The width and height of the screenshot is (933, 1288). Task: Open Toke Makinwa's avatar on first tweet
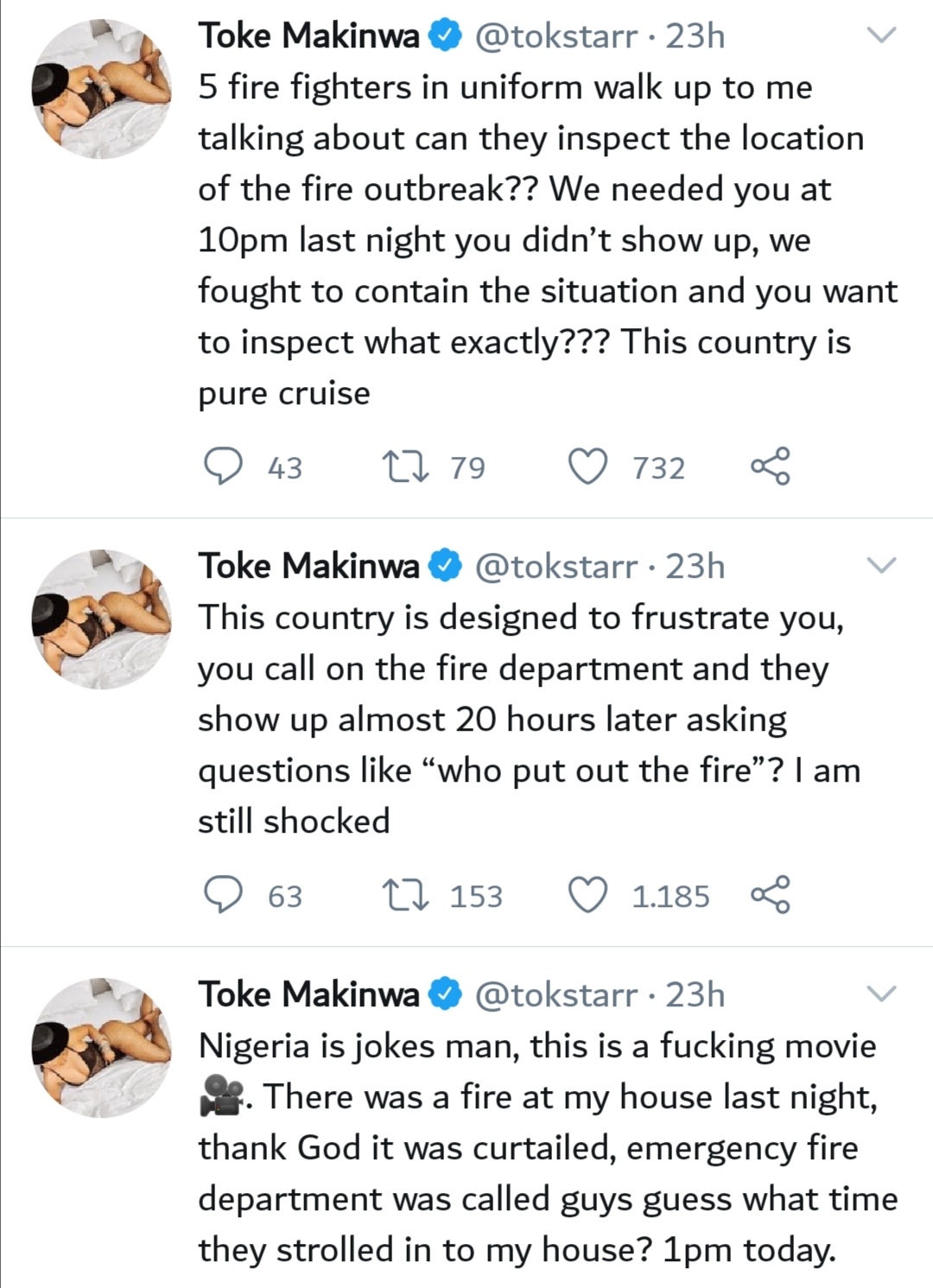click(x=101, y=89)
